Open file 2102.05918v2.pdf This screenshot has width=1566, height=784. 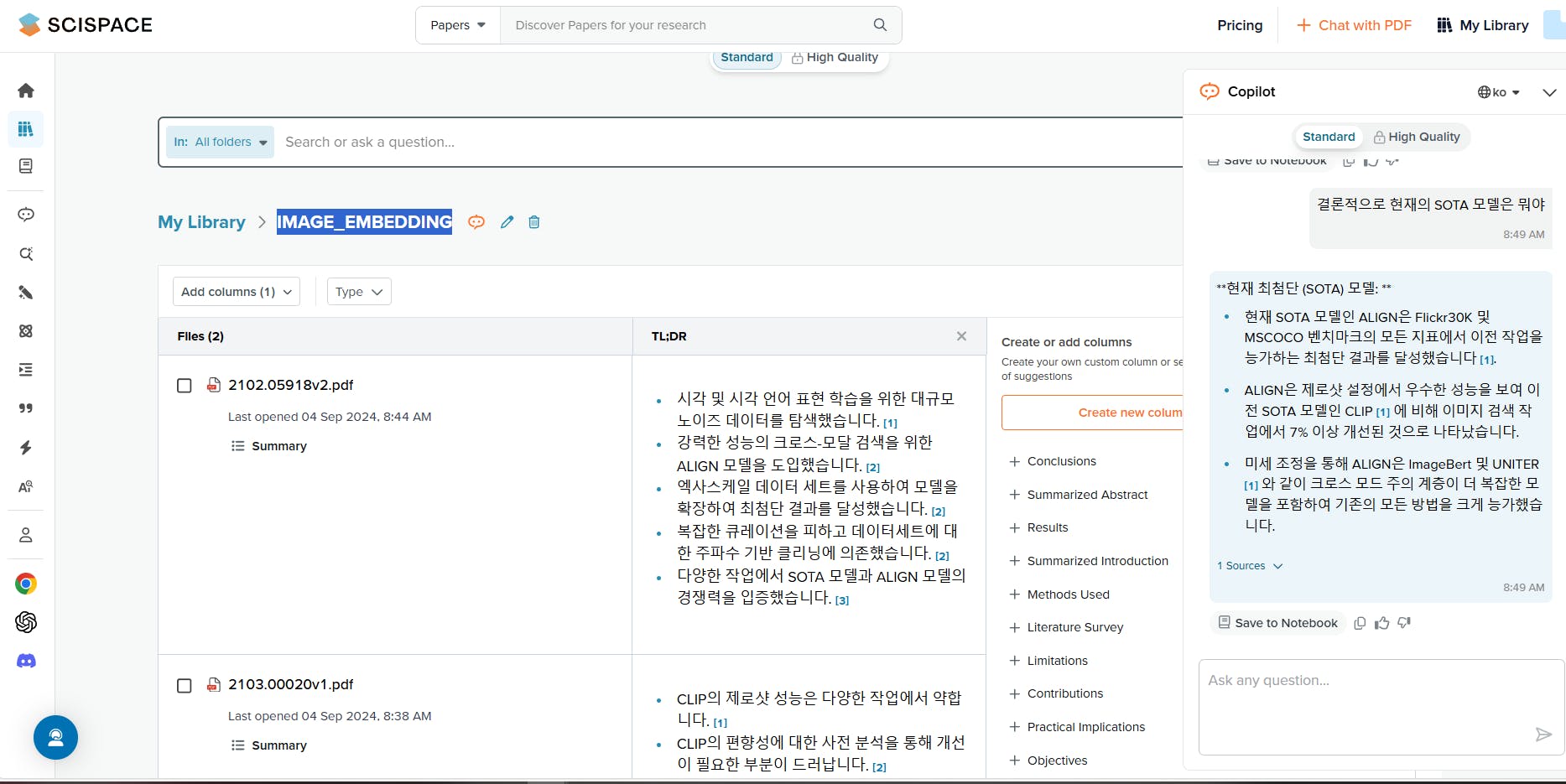(x=290, y=385)
